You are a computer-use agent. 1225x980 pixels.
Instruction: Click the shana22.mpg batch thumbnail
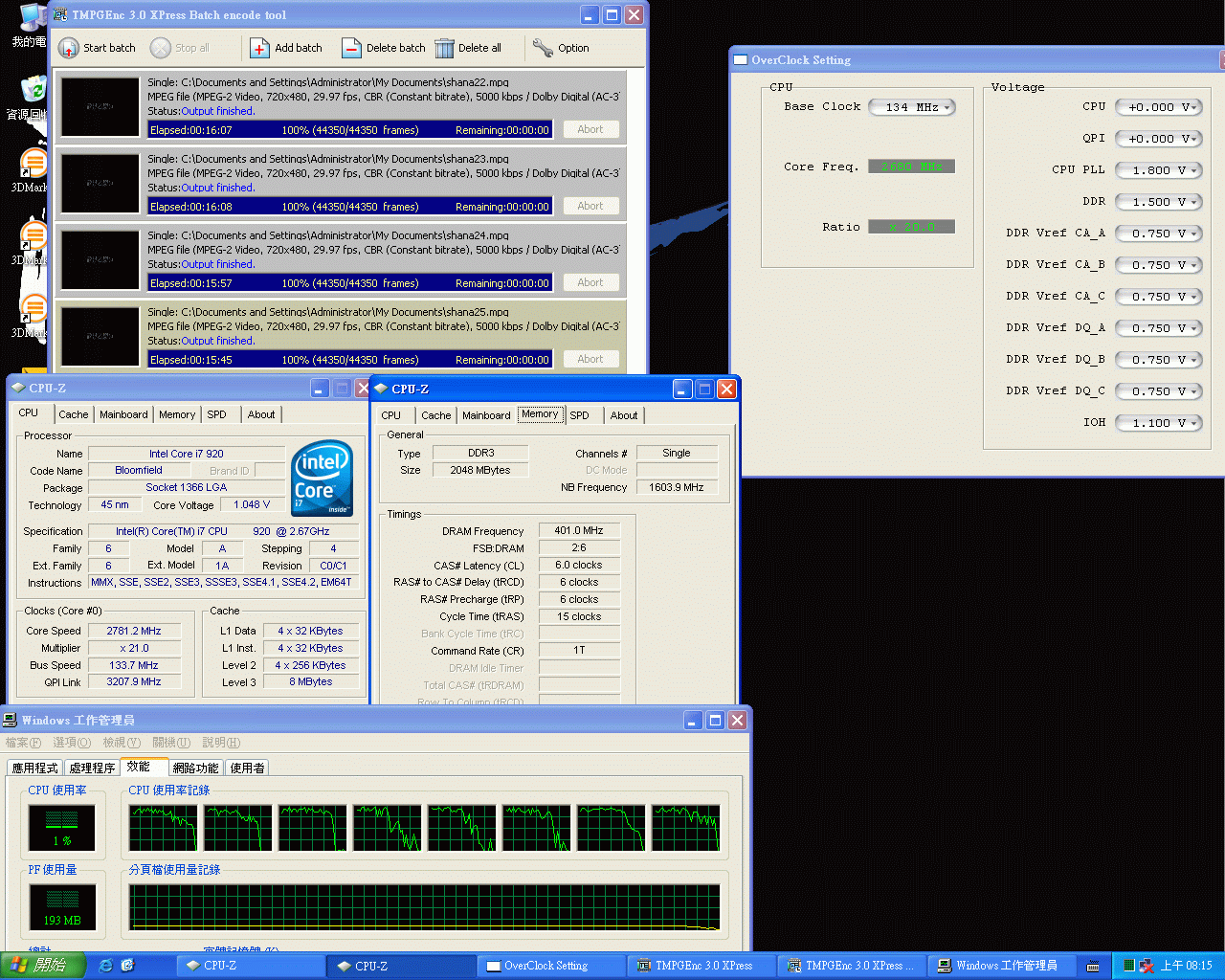pyautogui.click(x=100, y=107)
